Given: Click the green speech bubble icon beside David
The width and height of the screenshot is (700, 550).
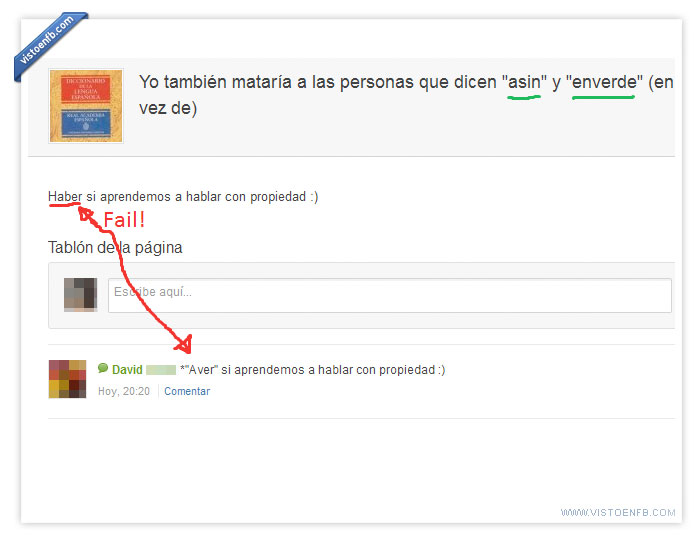Looking at the screenshot, I should (103, 368).
